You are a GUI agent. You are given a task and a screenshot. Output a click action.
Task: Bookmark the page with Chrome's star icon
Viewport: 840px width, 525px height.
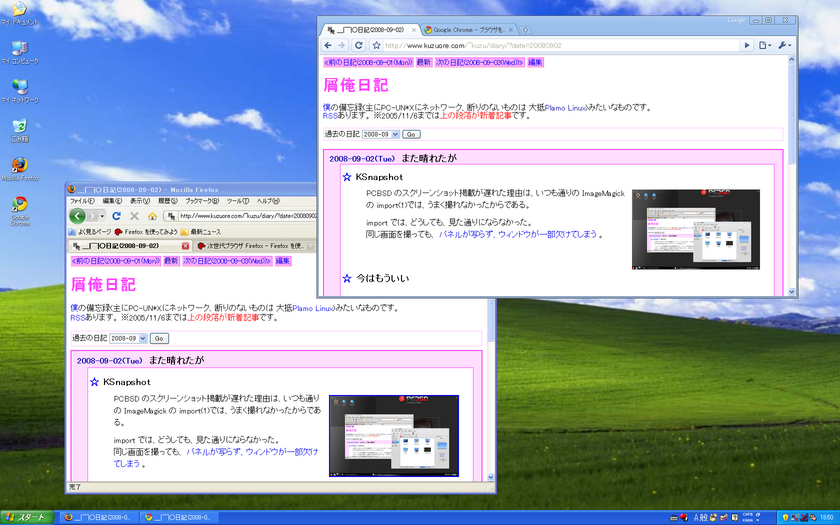click(x=376, y=46)
